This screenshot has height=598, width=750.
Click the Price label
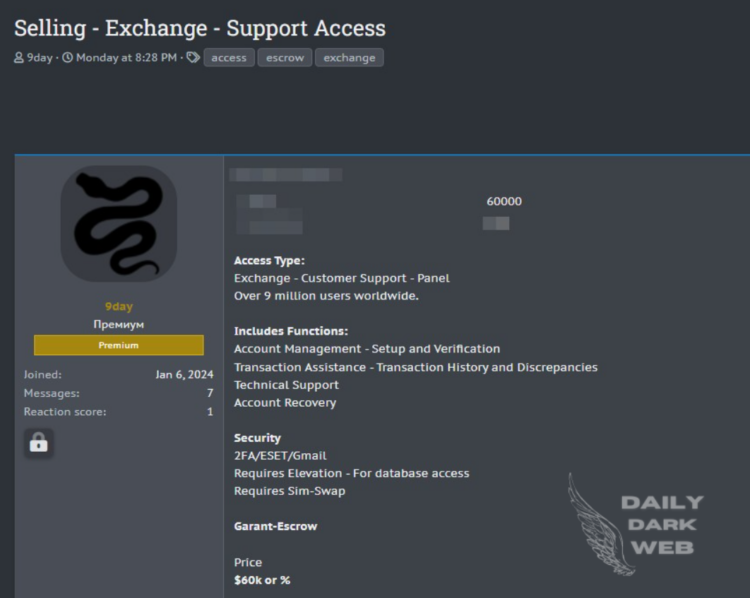pos(248,563)
